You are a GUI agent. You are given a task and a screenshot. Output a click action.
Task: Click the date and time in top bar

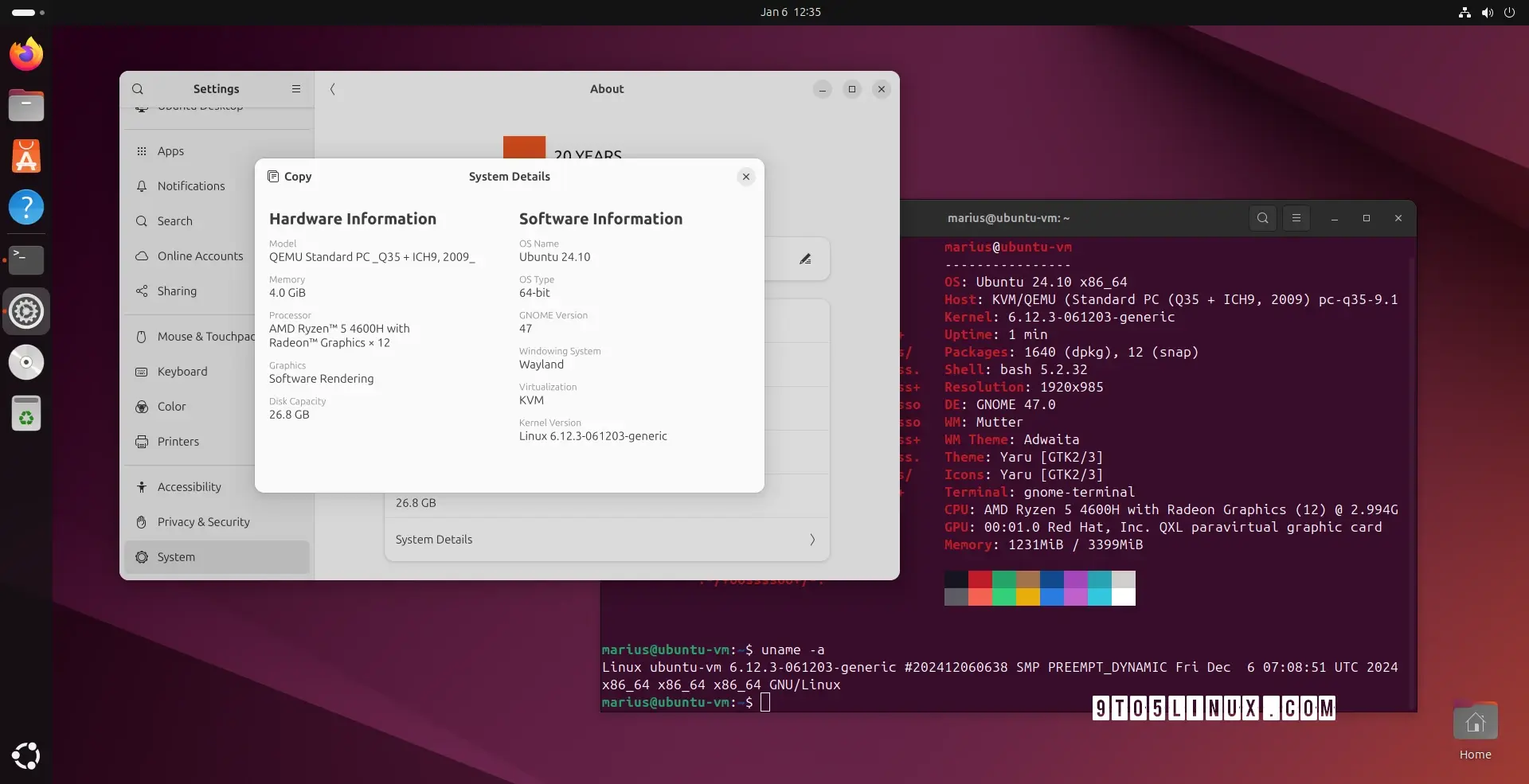(x=790, y=12)
